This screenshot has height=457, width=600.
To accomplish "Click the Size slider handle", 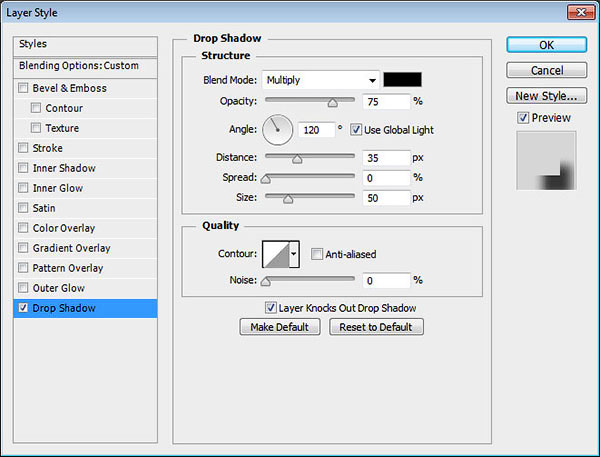I will 288,199.
